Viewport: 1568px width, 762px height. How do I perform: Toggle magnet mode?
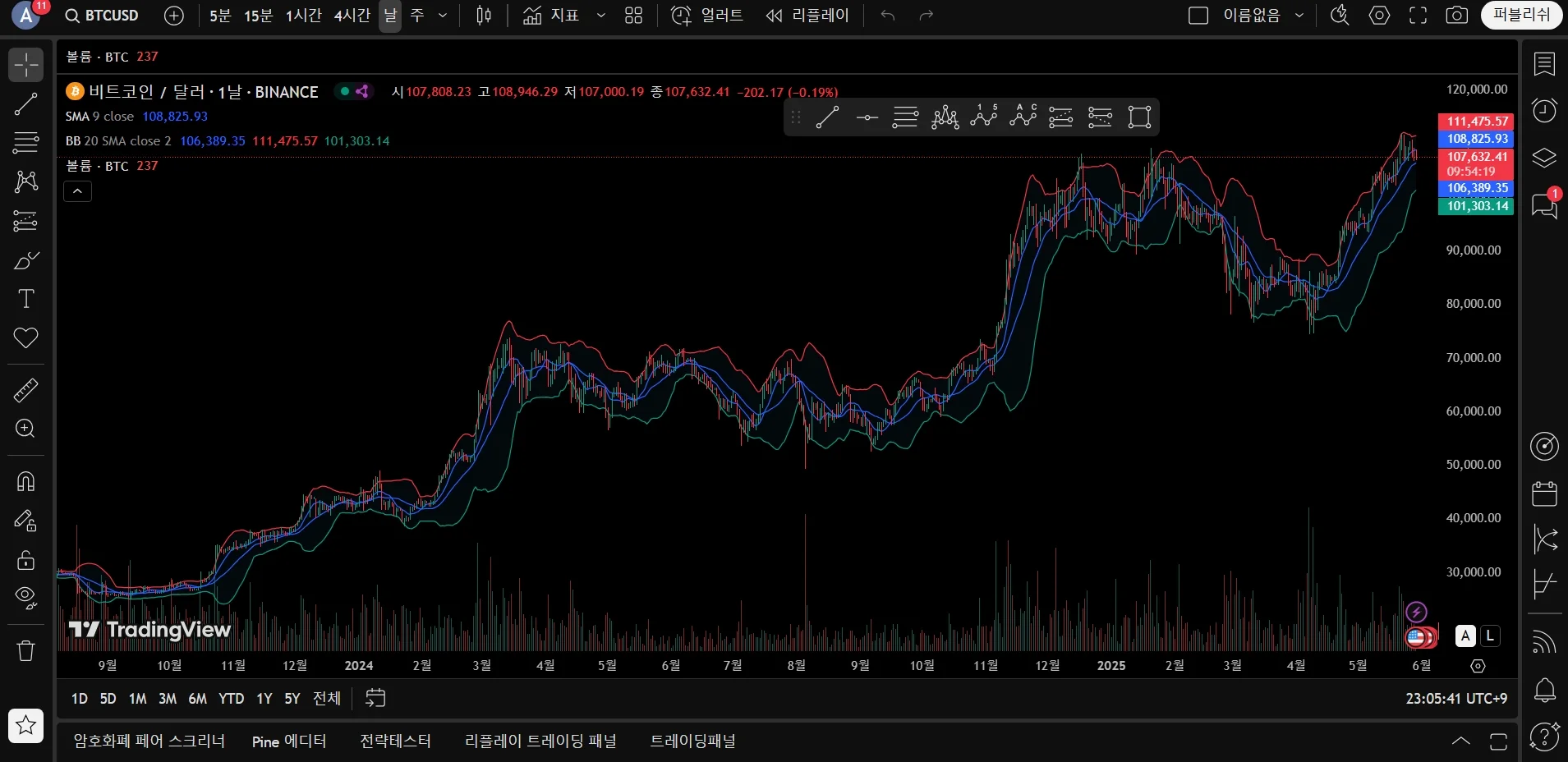tap(25, 481)
